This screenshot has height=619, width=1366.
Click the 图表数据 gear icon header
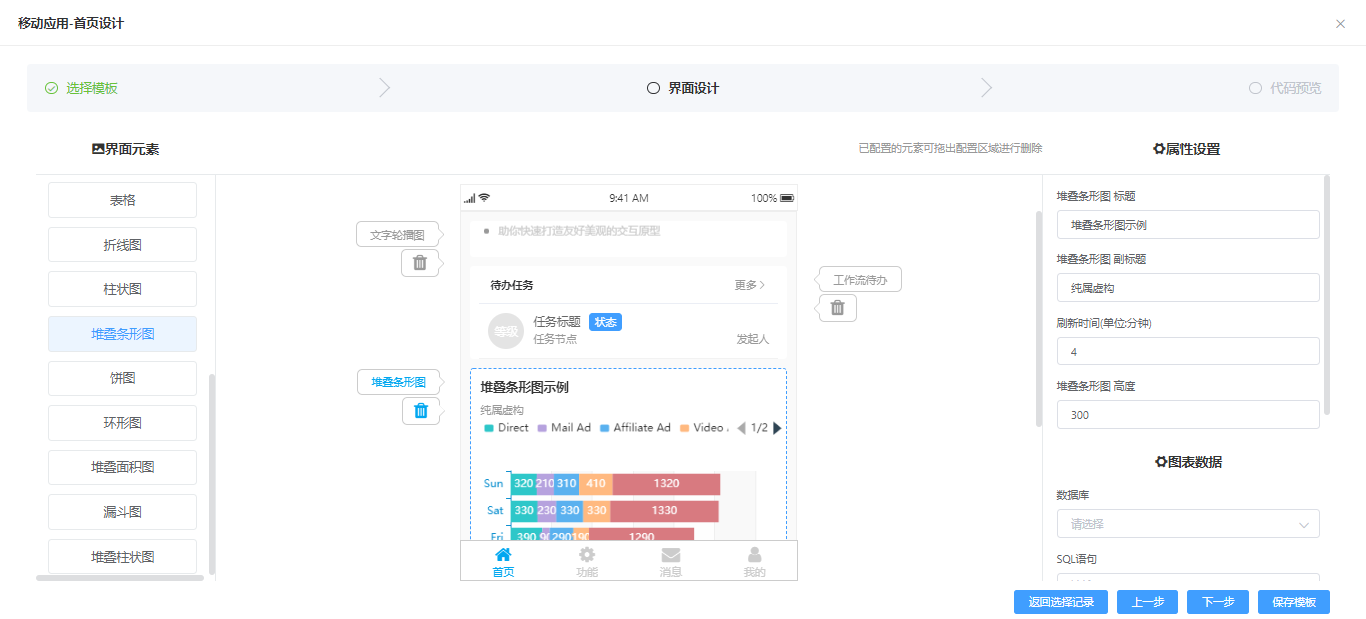click(1160, 461)
